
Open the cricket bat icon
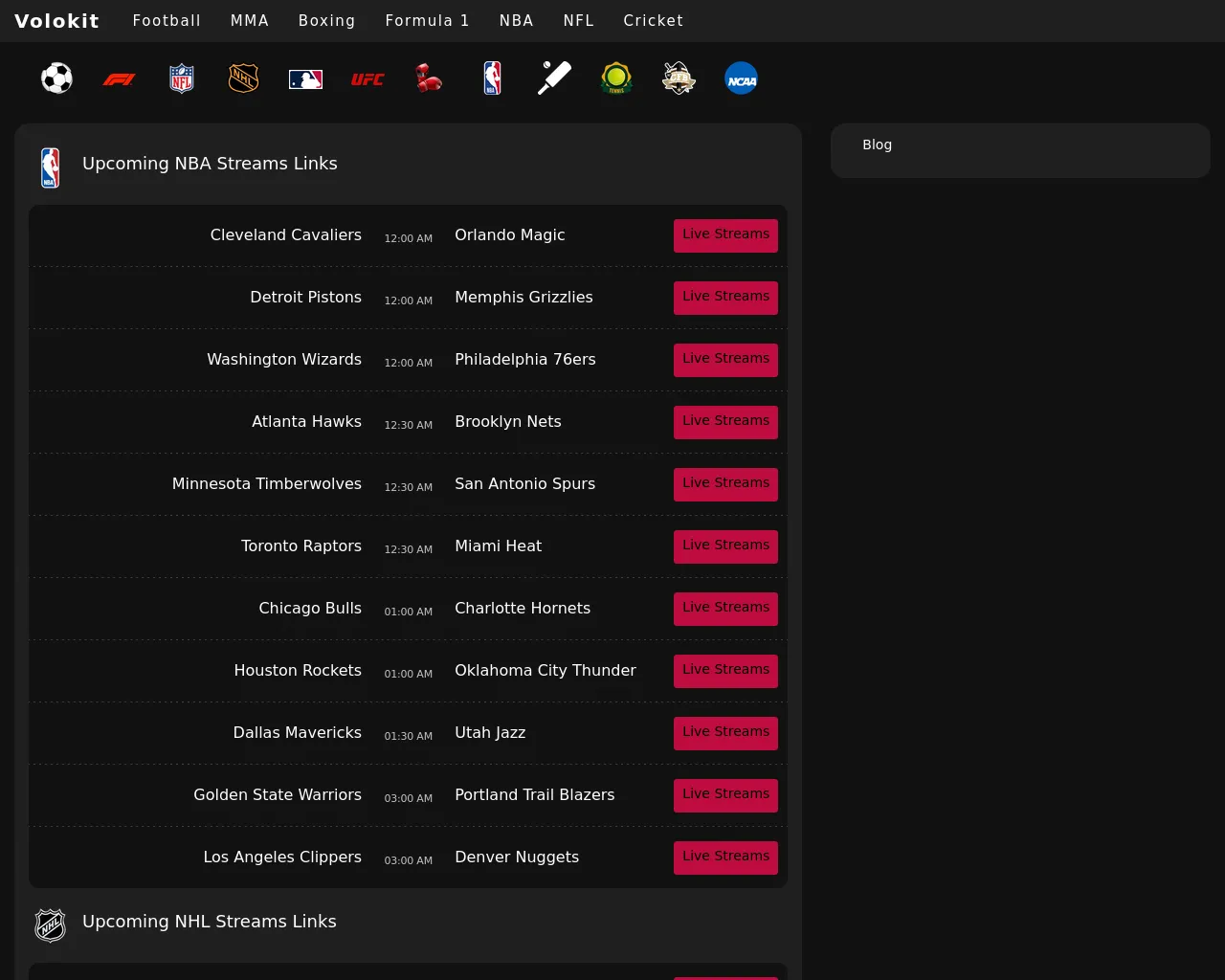click(554, 78)
